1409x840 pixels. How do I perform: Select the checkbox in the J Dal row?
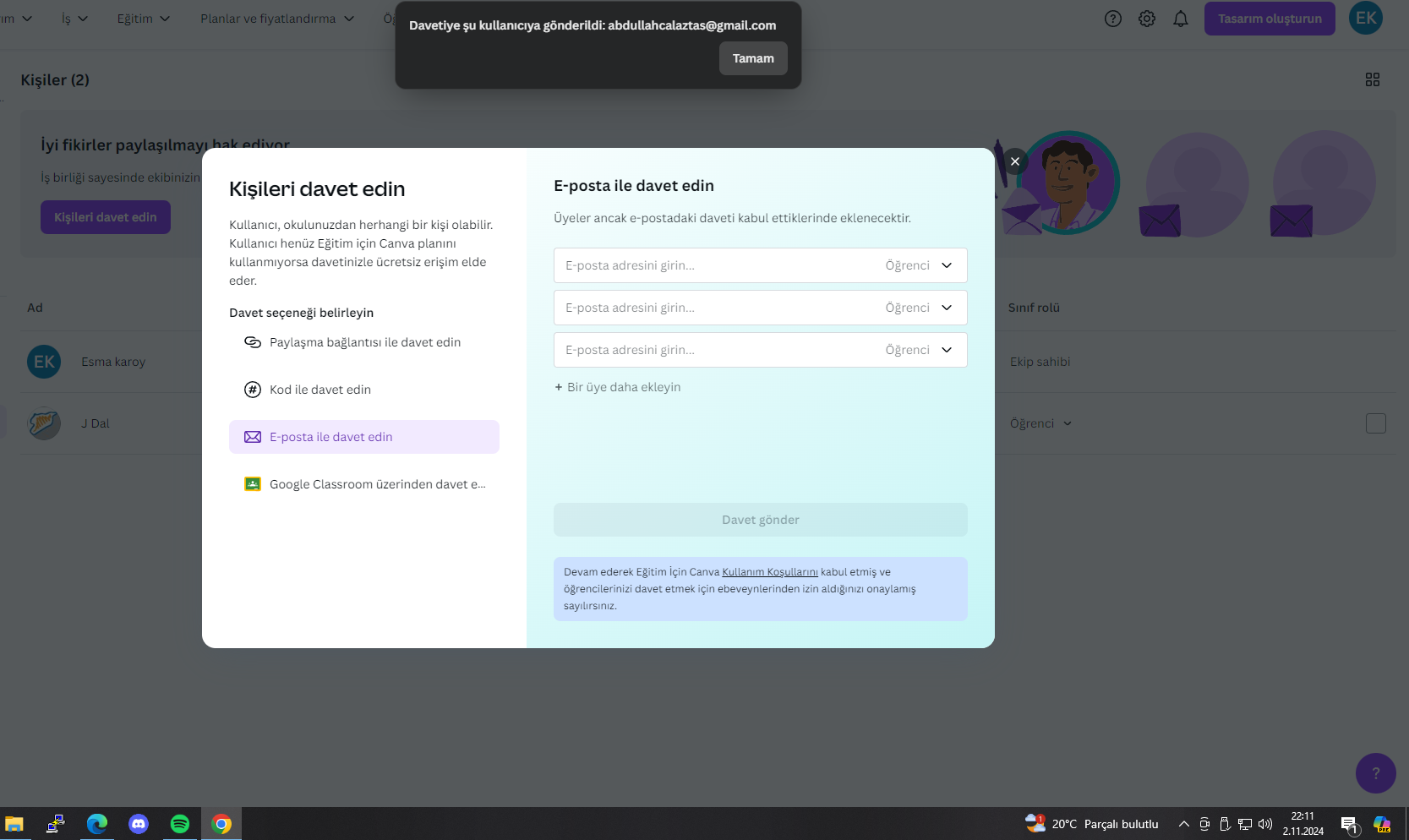(x=1376, y=423)
